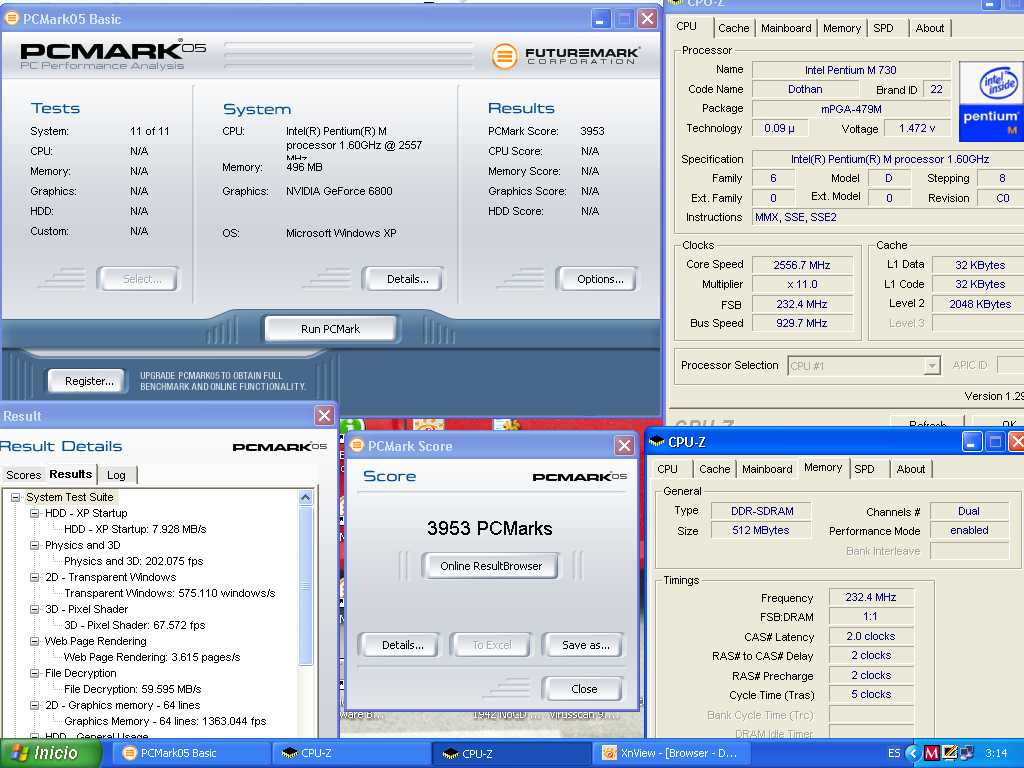Activate first CPU-Z taskbar button
This screenshot has width=1024, height=768.
(350, 753)
